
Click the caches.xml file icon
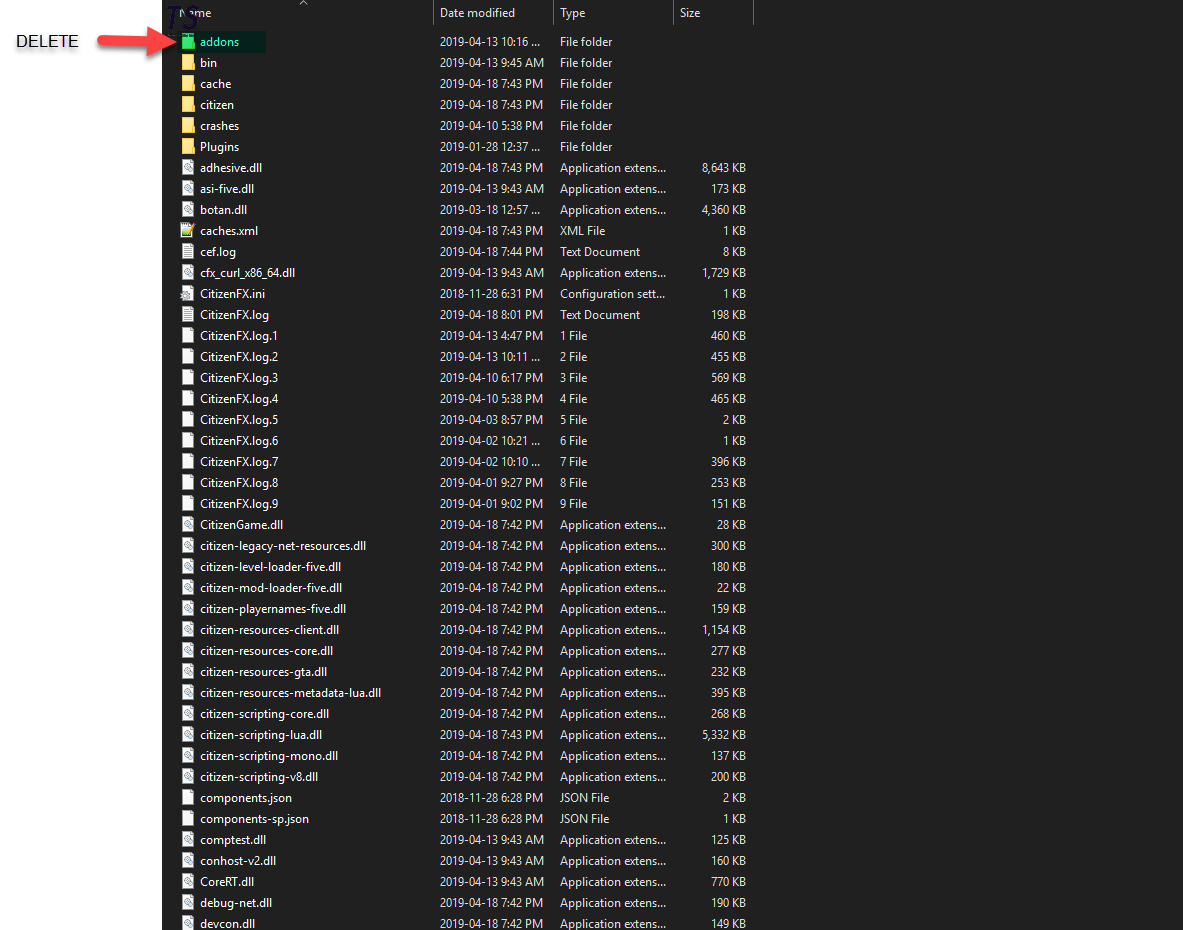pos(188,231)
